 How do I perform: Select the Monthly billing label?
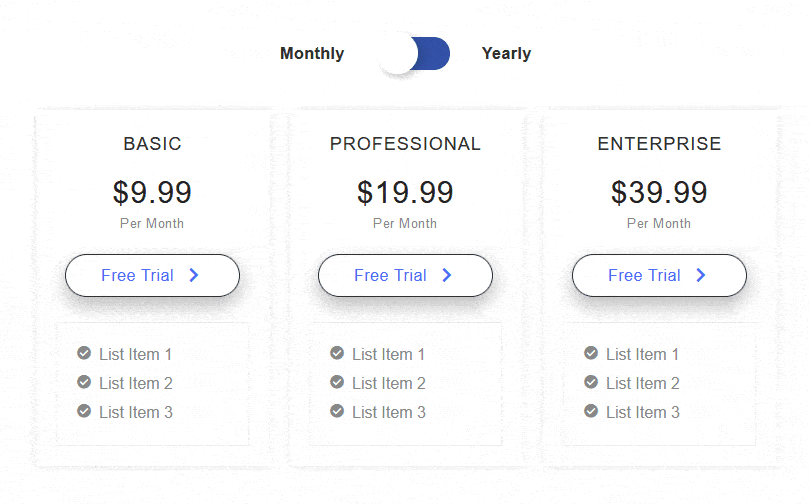[x=312, y=54]
